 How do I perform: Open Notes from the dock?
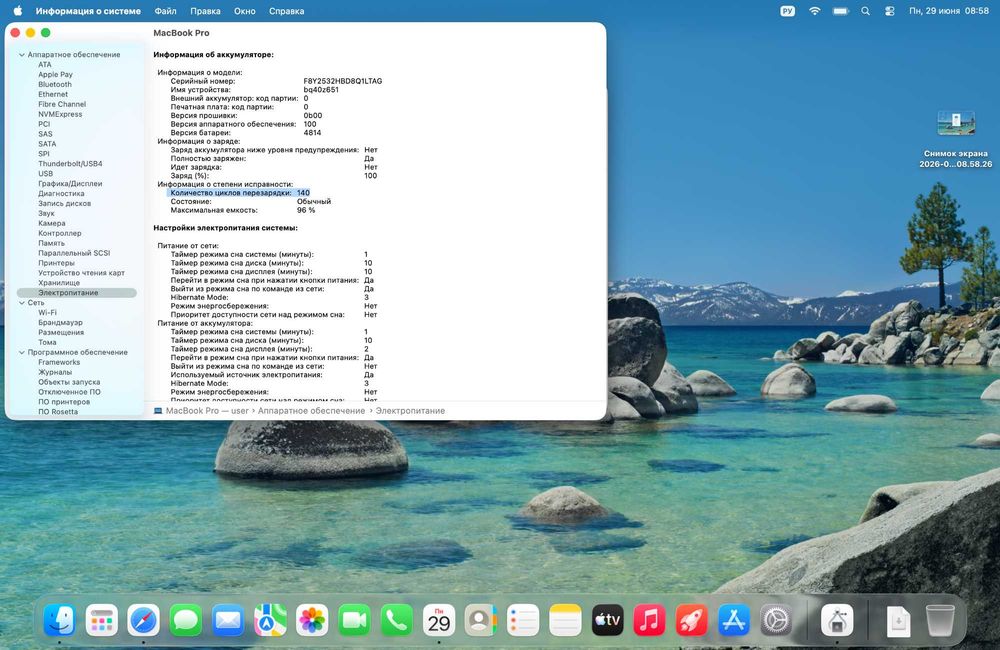(565, 620)
